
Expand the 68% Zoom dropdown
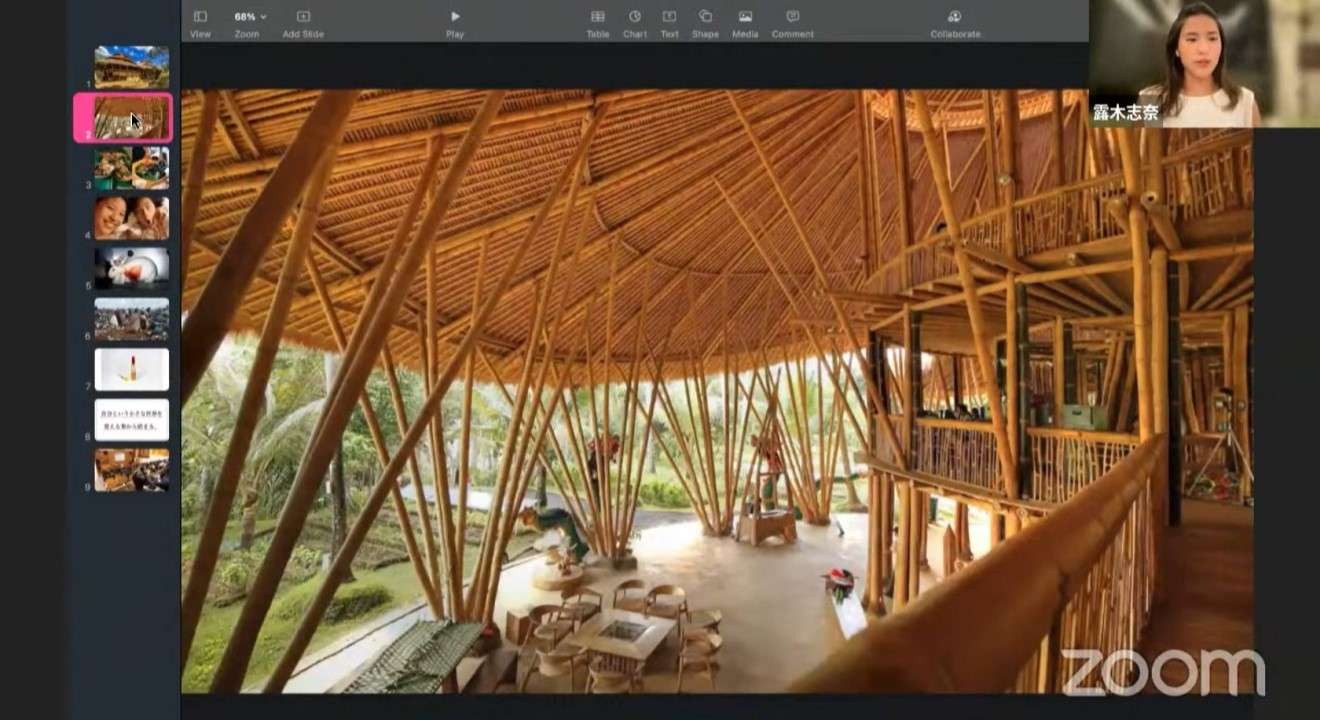pyautogui.click(x=250, y=17)
